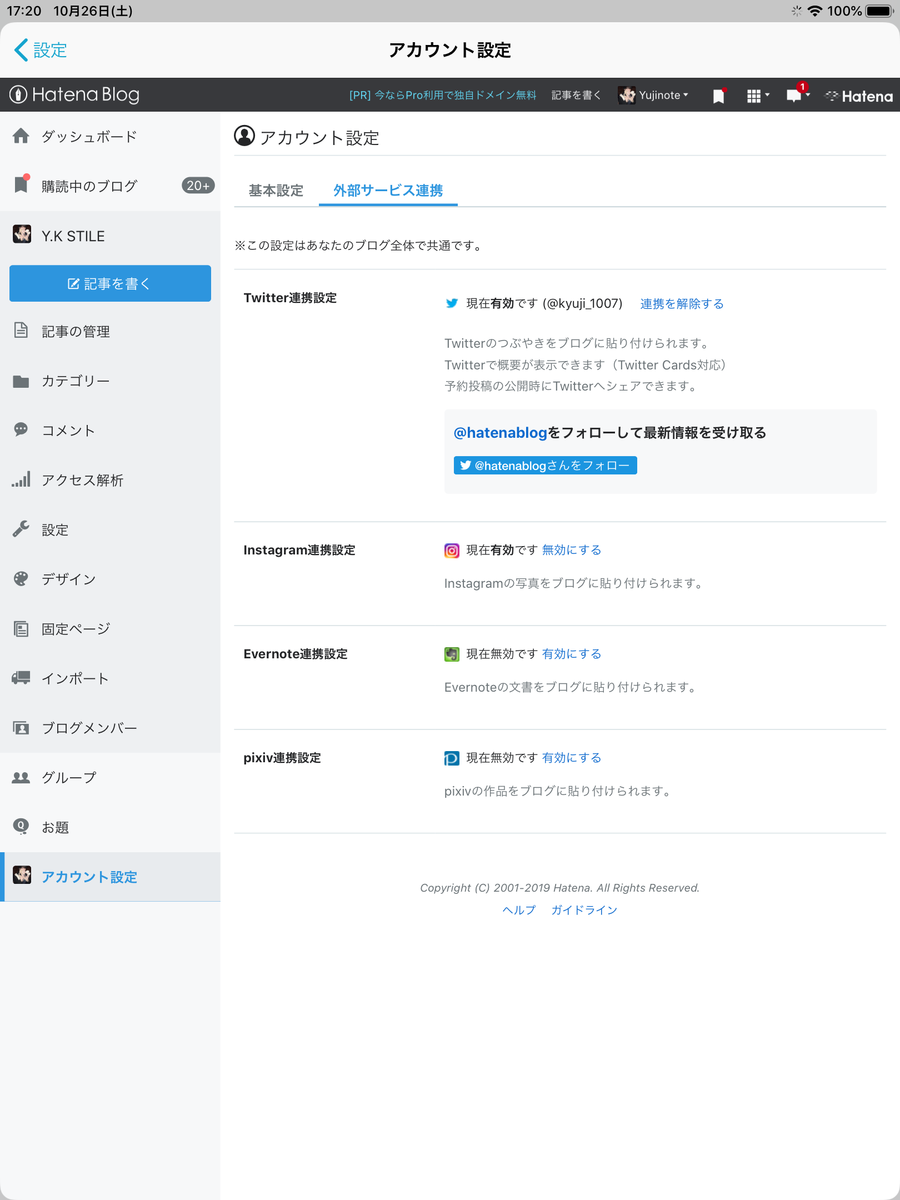Open the ガイドライン footer link

click(x=584, y=910)
